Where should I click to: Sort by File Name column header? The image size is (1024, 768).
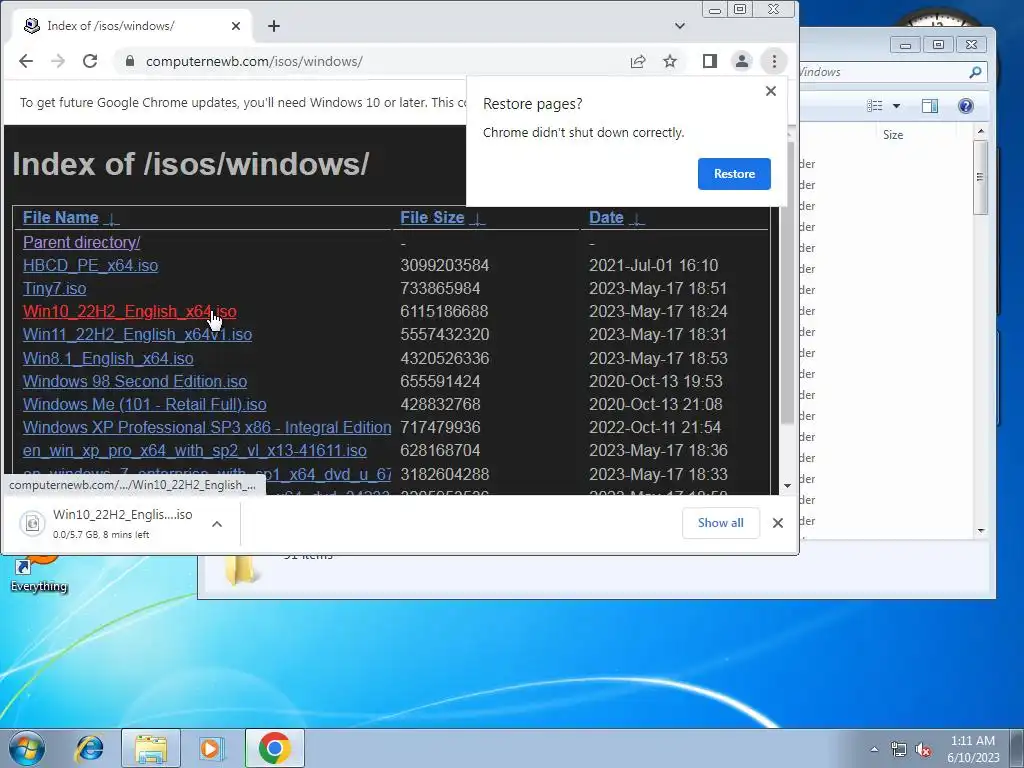tap(61, 217)
